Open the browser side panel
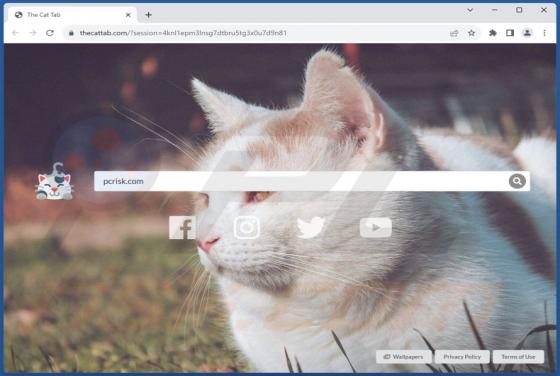The width and height of the screenshot is (560, 376). tap(510, 33)
